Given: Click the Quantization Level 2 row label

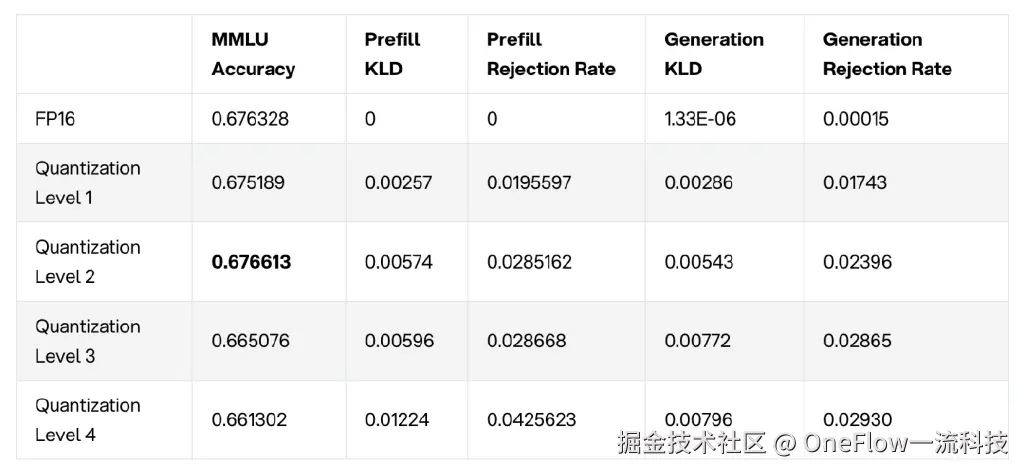Looking at the screenshot, I should coord(88,261).
